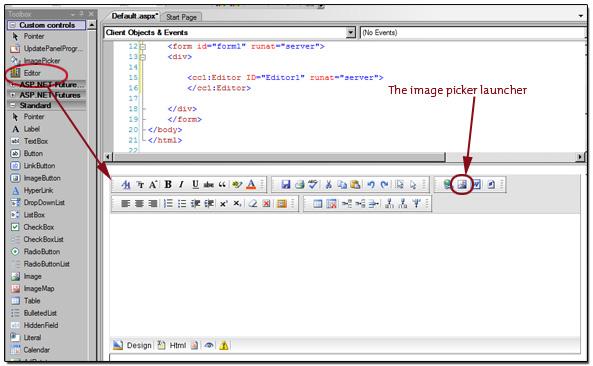Click the insert table icon
This screenshot has height=366, width=593.
318,204
